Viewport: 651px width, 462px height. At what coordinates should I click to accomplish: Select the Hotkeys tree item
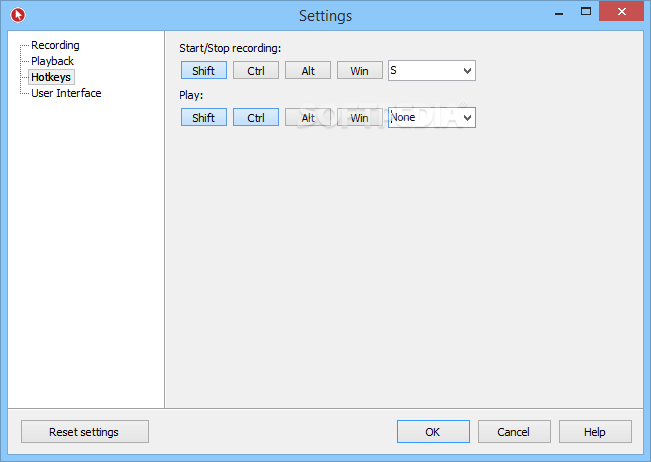pyautogui.click(x=51, y=77)
